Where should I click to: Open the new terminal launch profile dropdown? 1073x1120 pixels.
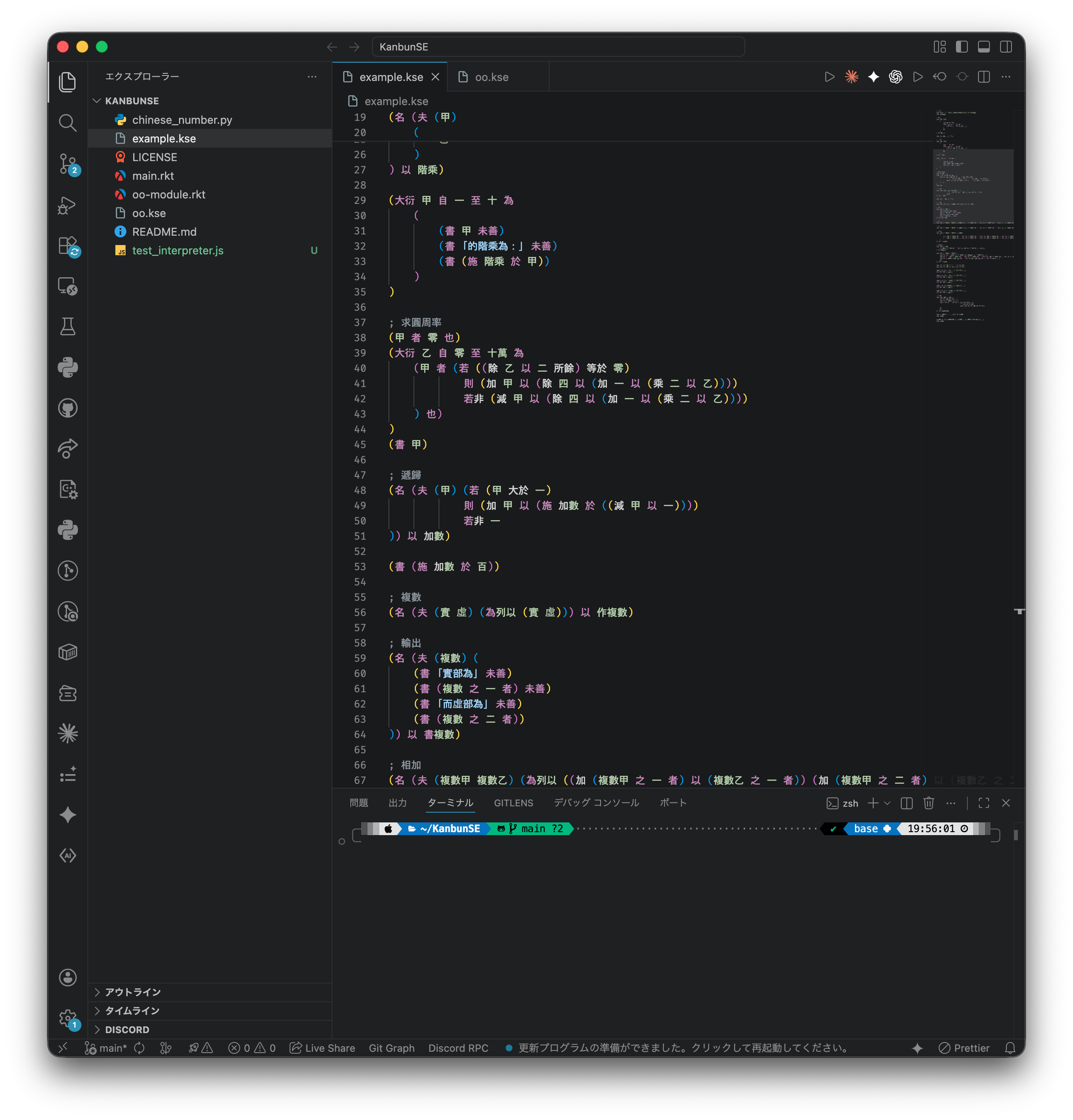click(887, 803)
